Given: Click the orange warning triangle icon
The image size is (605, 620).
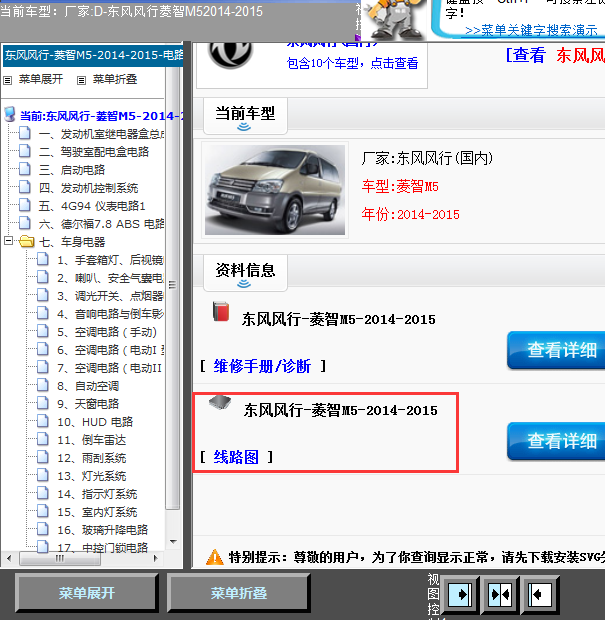Looking at the screenshot, I should tap(215, 557).
